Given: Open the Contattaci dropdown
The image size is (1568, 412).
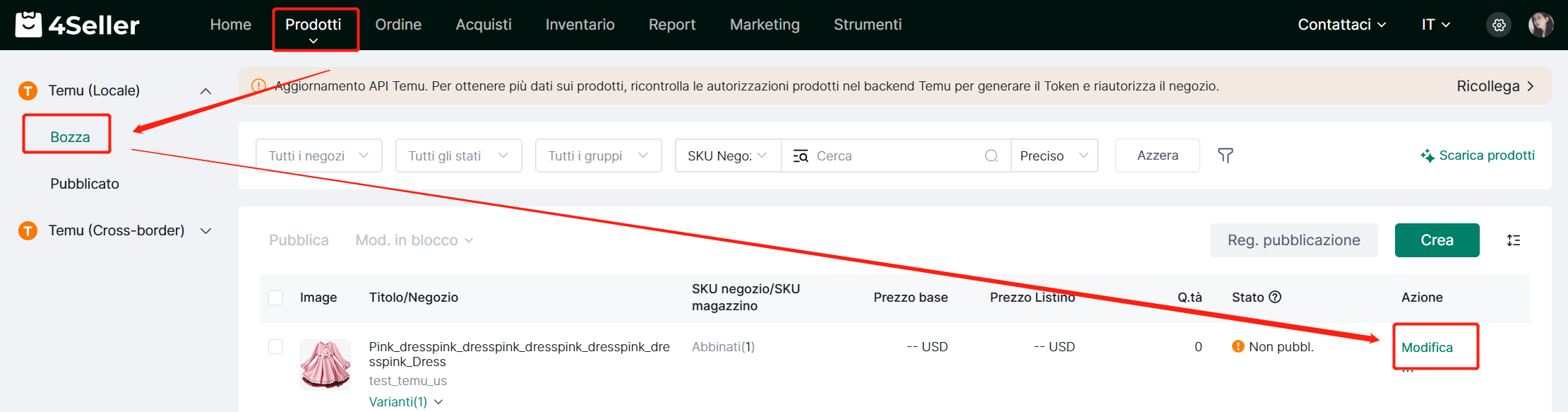Looking at the screenshot, I should pos(1342,25).
